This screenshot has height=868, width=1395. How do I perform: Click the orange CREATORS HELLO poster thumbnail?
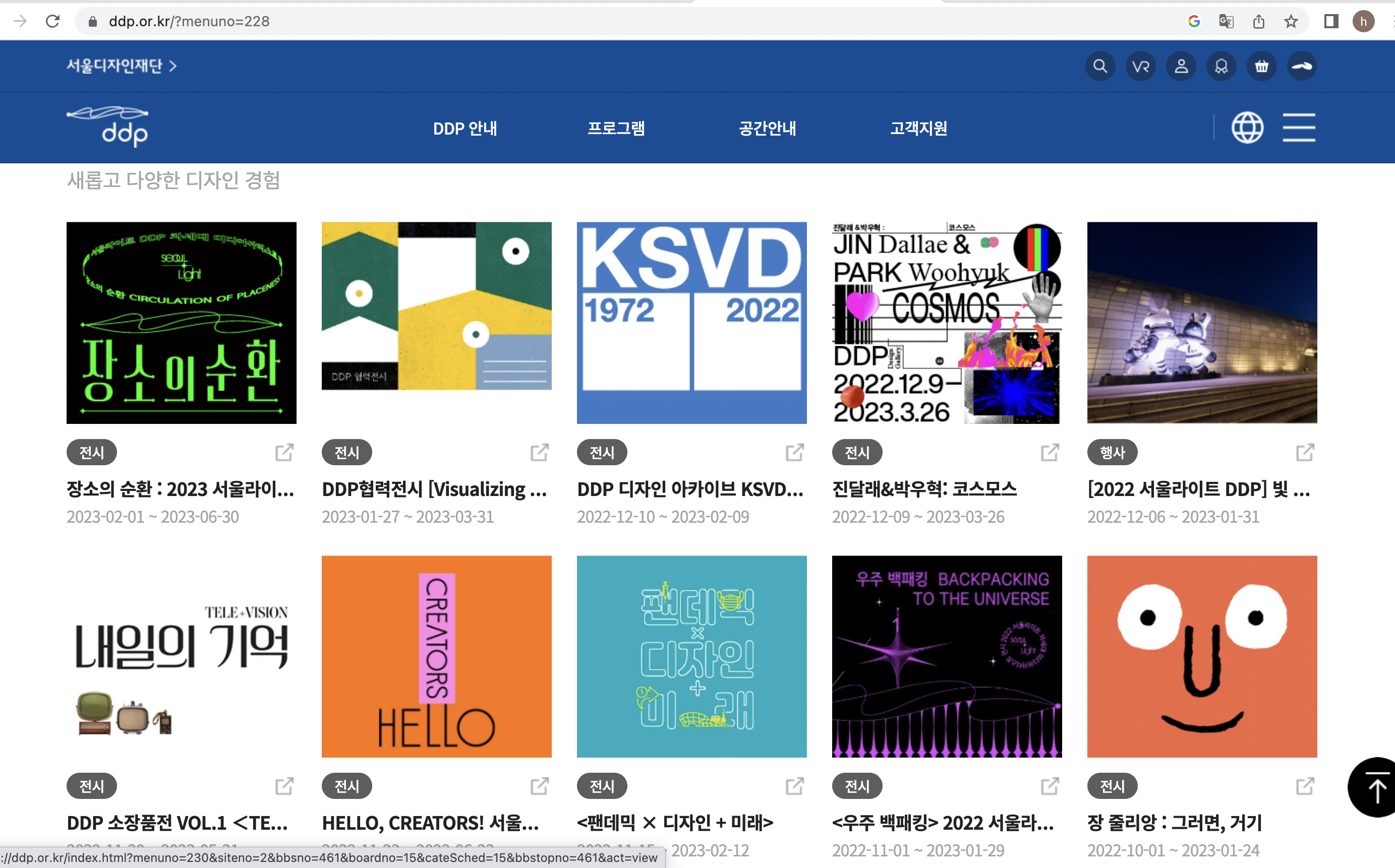point(436,656)
